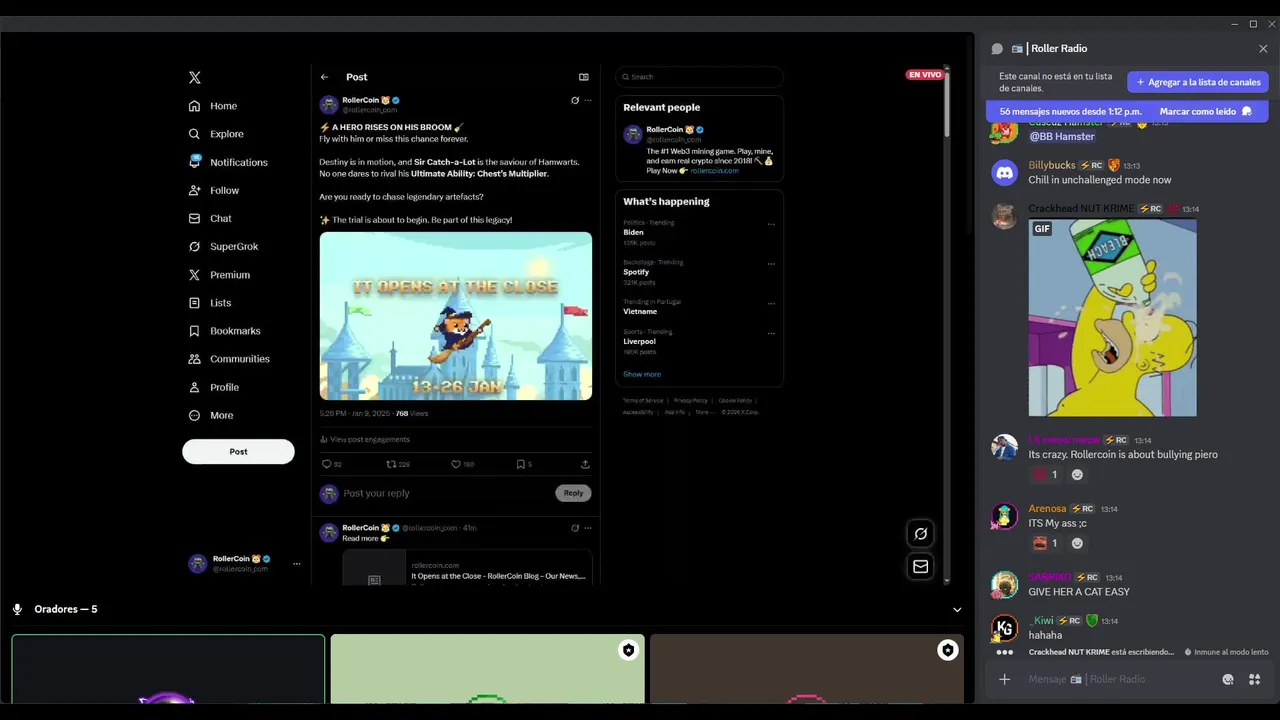Open the three-dot menu next to Spotify trend
1280x720 pixels.
point(771,264)
